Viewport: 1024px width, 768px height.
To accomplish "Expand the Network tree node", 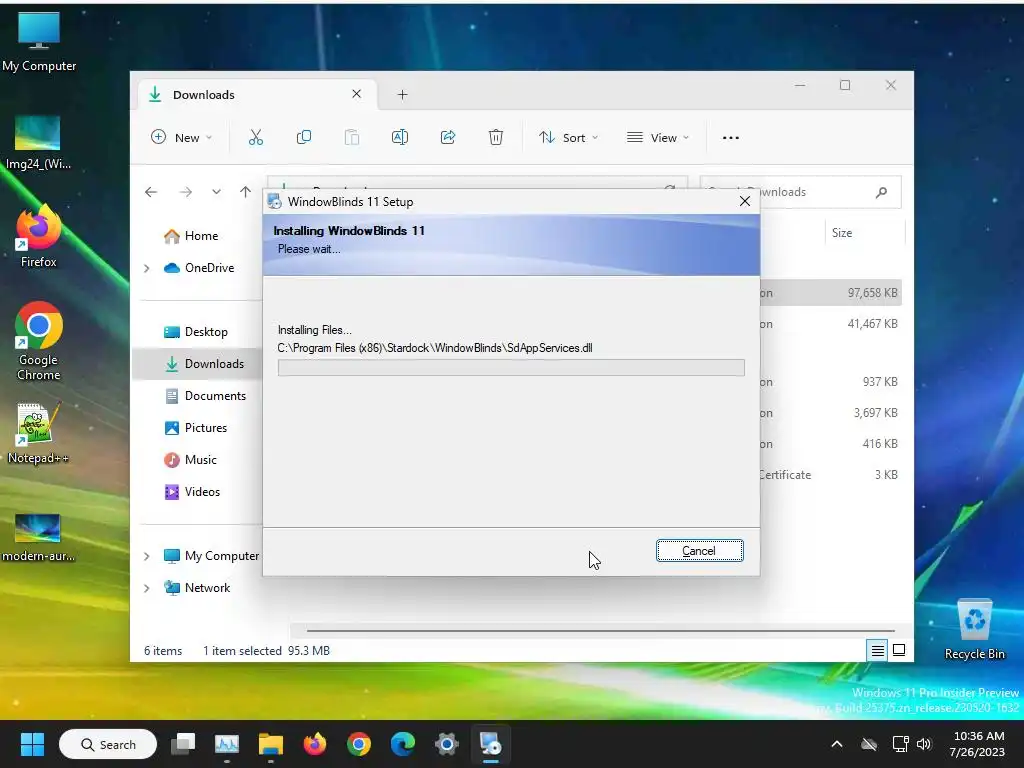I will (147, 588).
